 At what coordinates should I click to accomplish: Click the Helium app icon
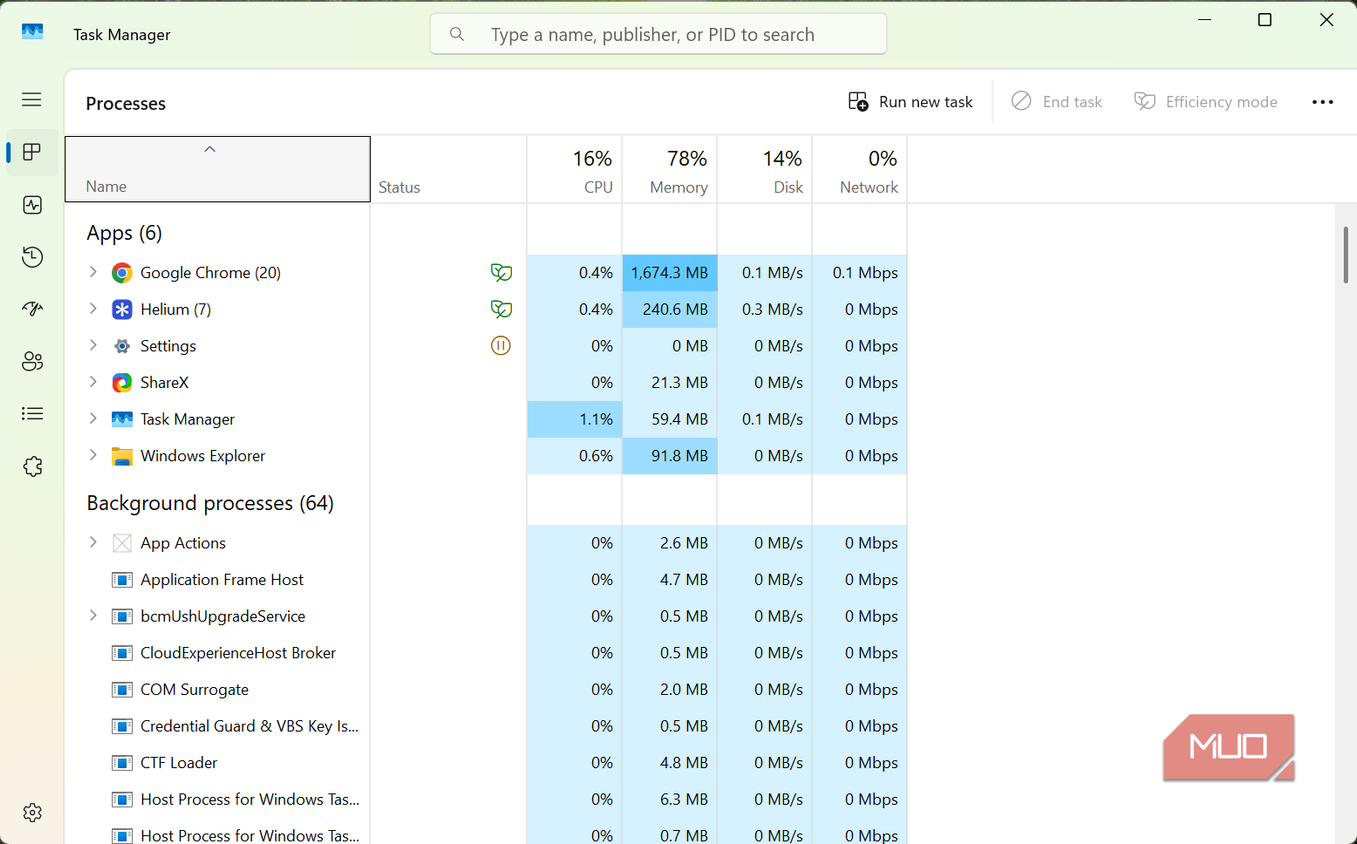tap(122, 309)
